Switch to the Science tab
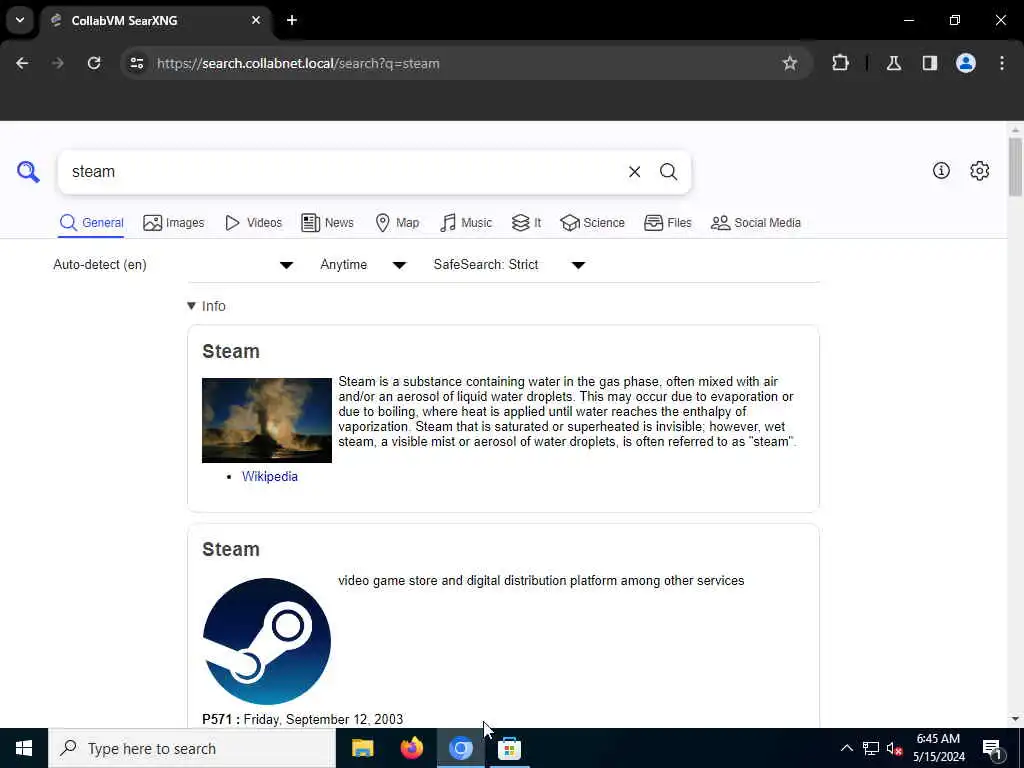Screen dimensions: 1024x768 592,223
